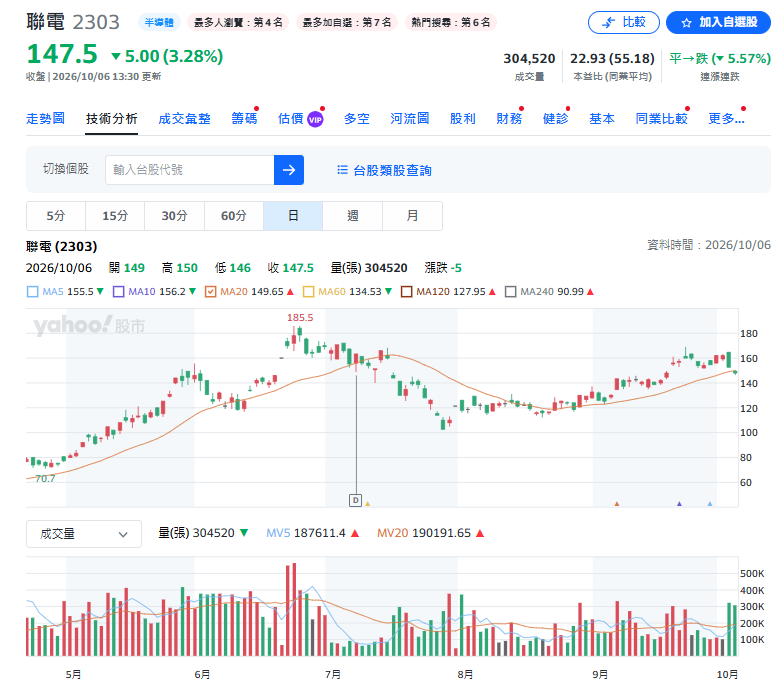The width and height of the screenshot is (776, 690).
Task: Open the 河流圖 tab
Action: point(410,119)
